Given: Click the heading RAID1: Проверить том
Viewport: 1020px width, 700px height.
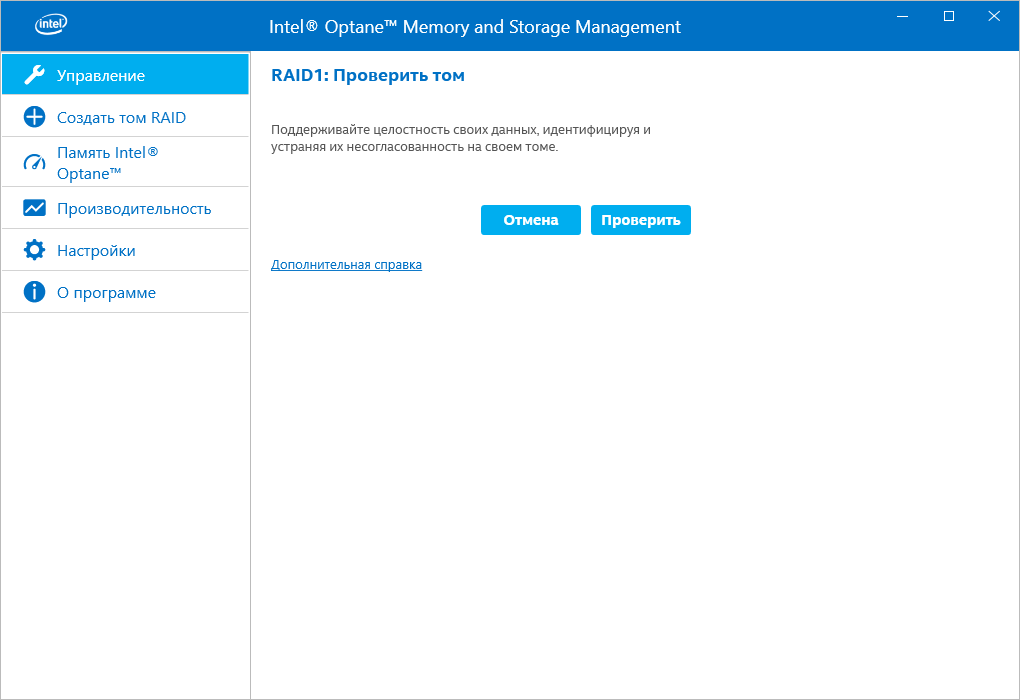Looking at the screenshot, I should pos(368,75).
